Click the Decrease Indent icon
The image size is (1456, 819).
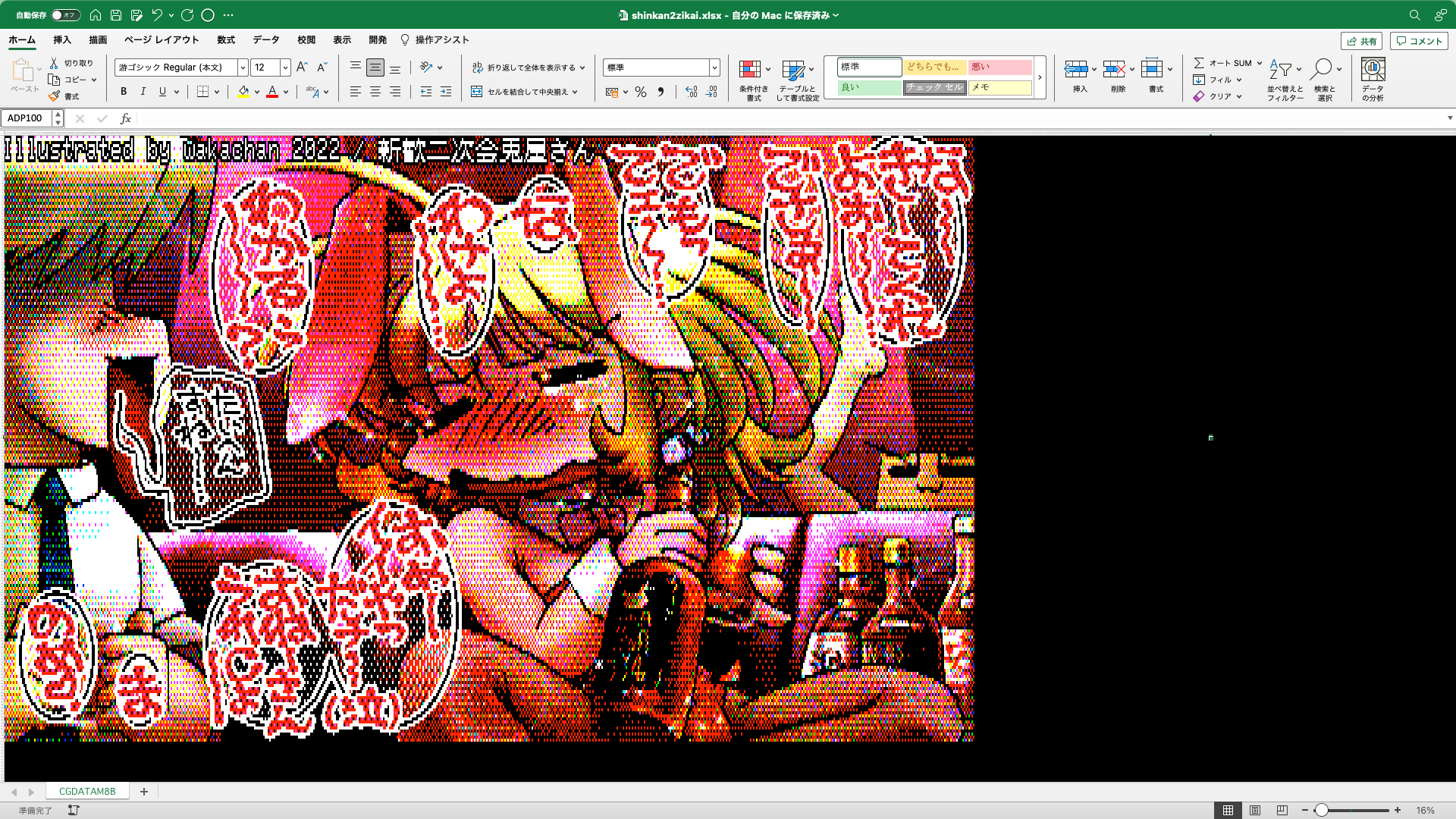pyautogui.click(x=426, y=92)
